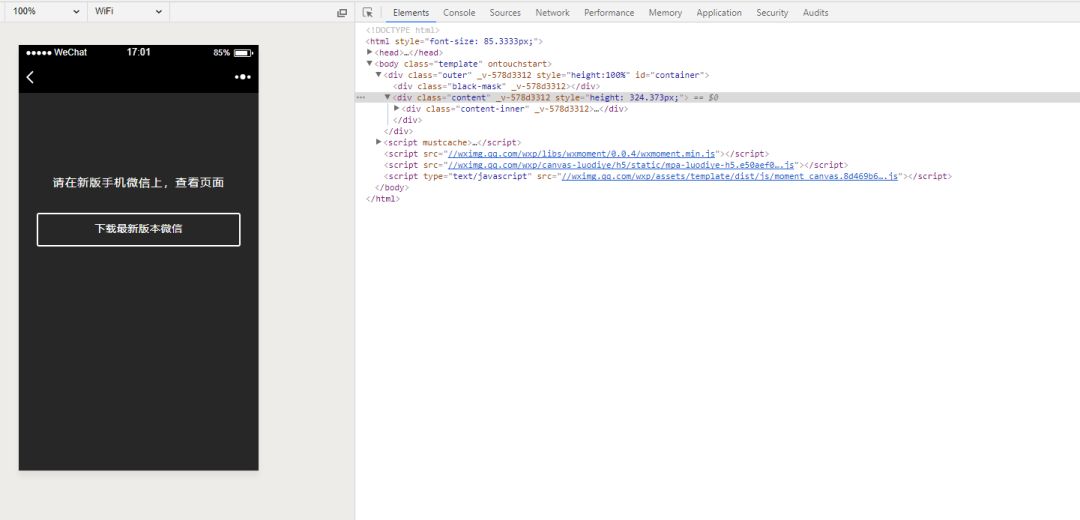Image resolution: width=1080 pixels, height=520 pixels.
Task: Click the ellipsis beside the selected content row
Action: click(x=360, y=98)
